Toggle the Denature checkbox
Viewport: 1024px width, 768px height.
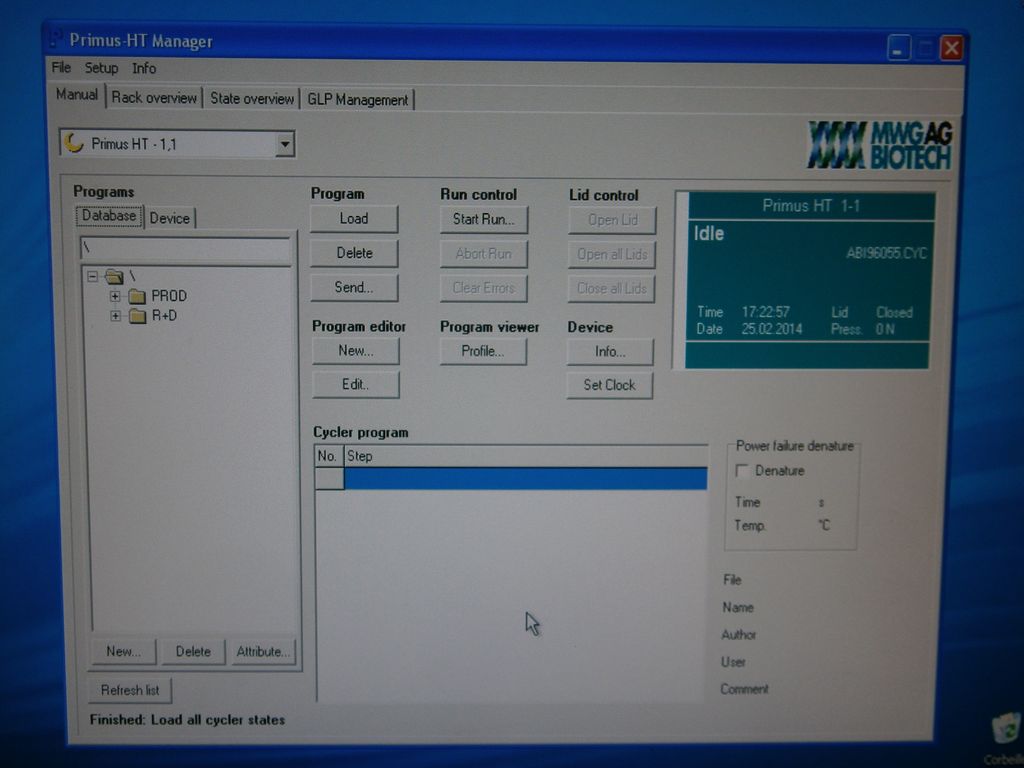point(742,470)
